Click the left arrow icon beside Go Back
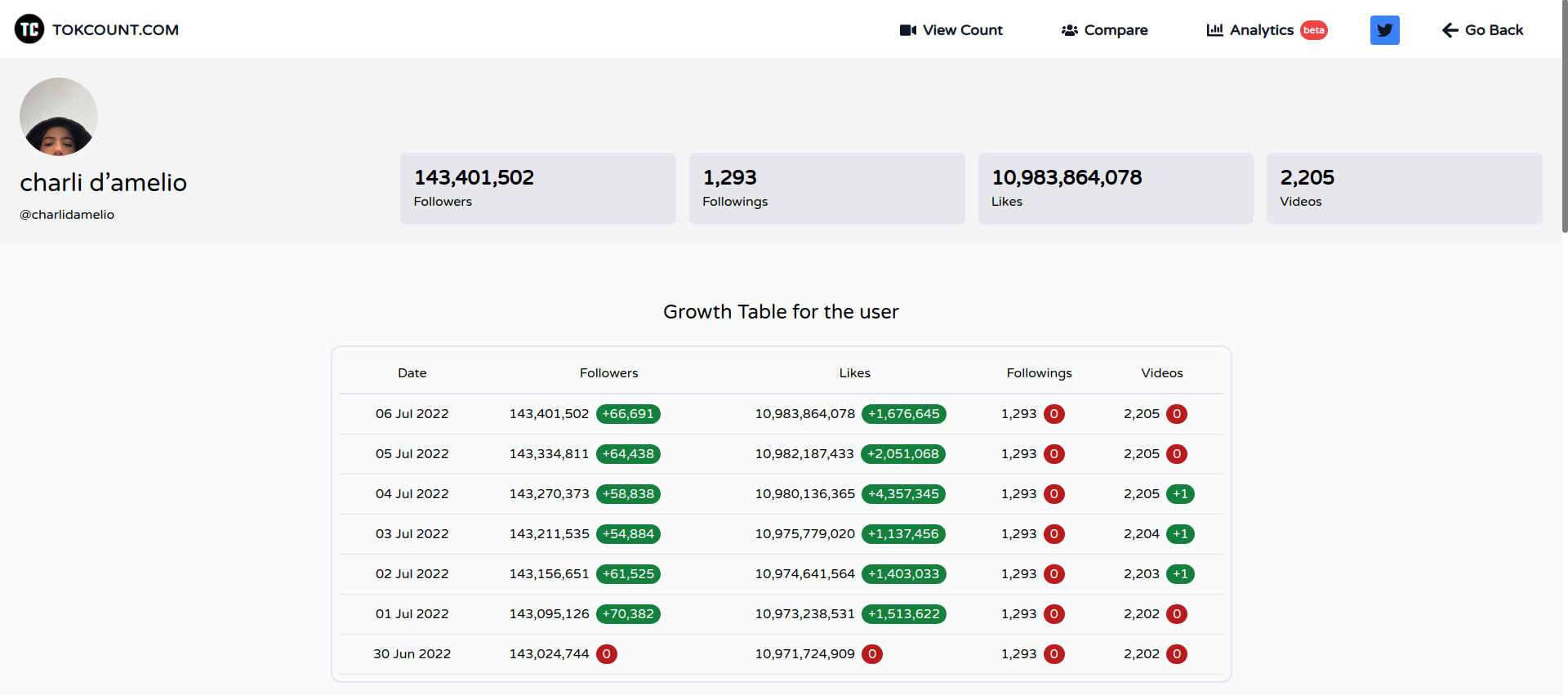This screenshot has width=1568, height=695. tap(1450, 30)
